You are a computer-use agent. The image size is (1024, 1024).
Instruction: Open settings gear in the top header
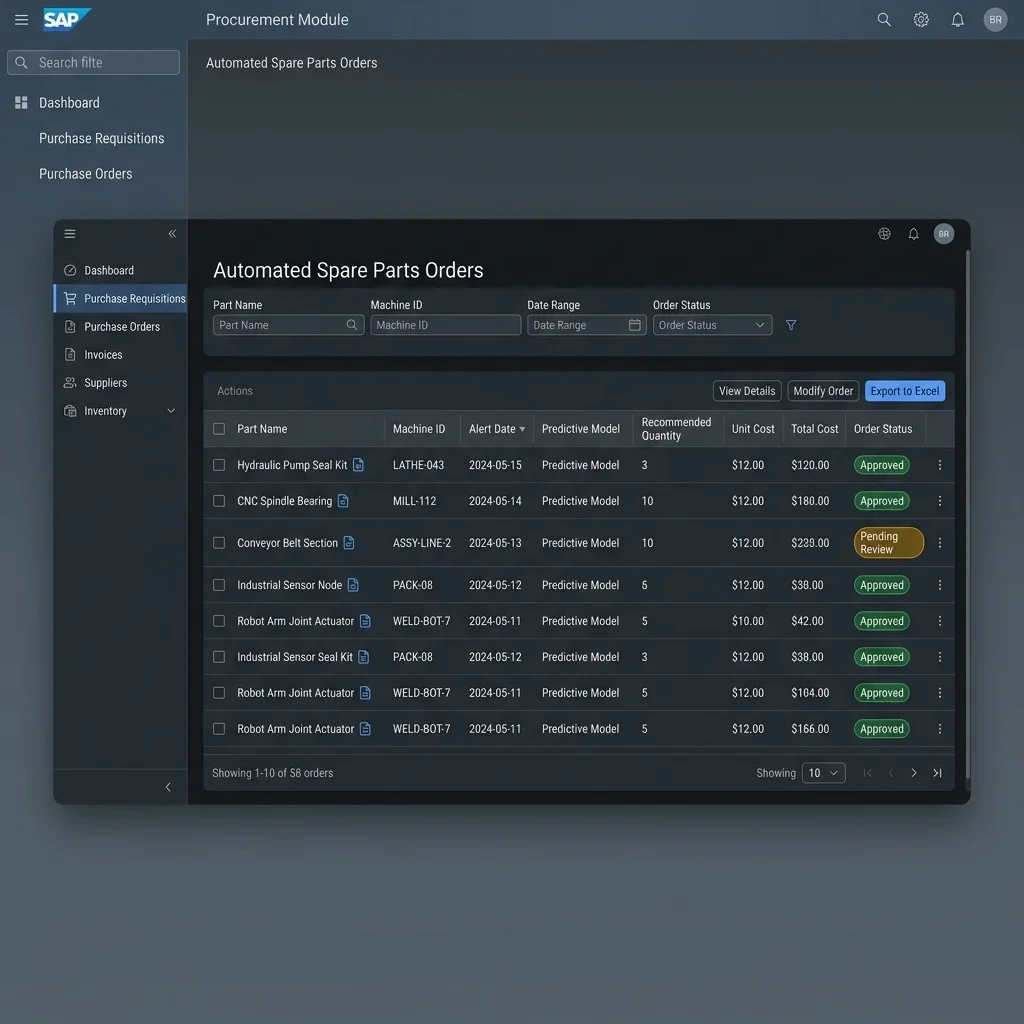coord(921,20)
